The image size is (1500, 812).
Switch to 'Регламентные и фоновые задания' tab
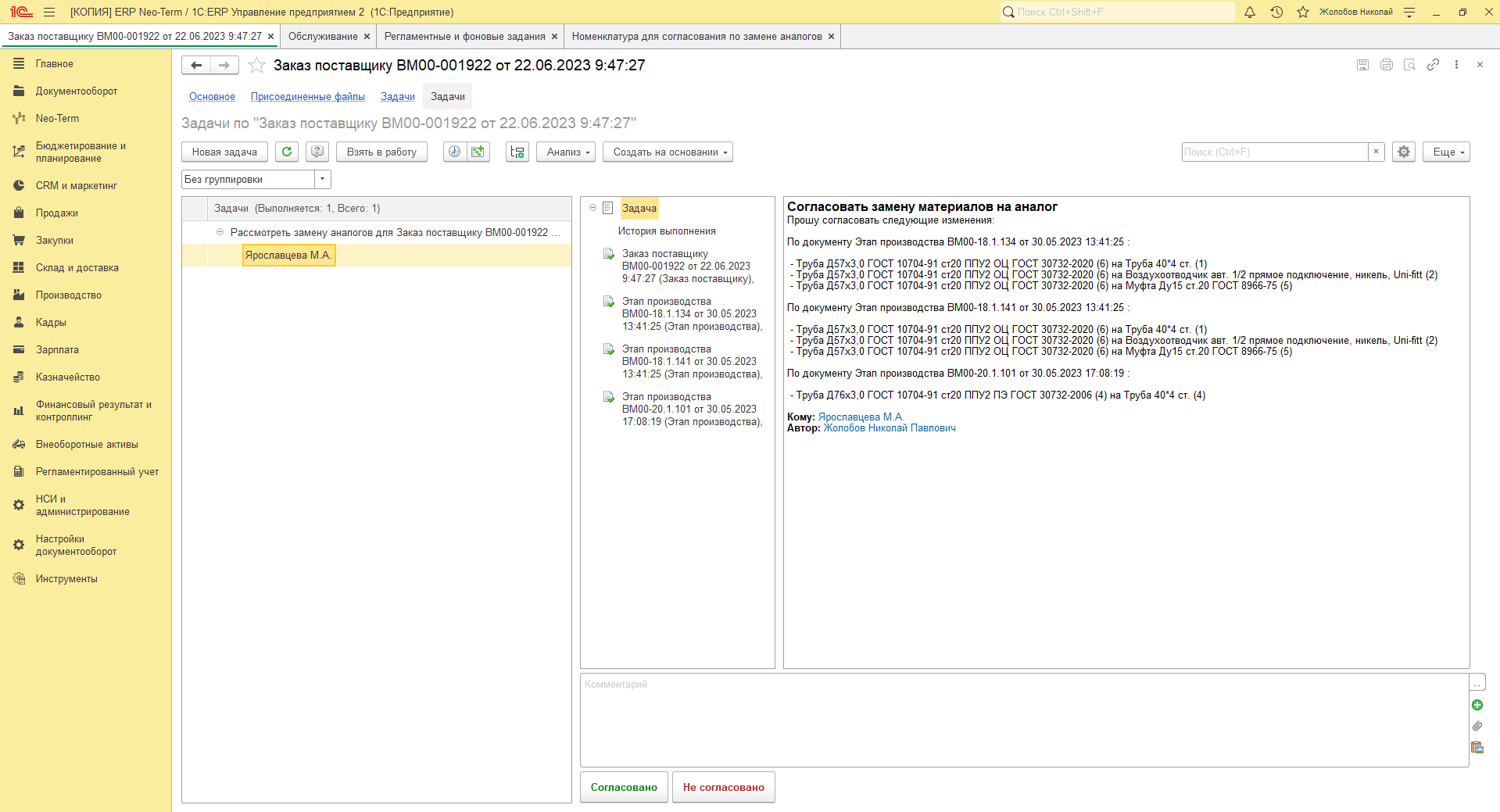464,36
